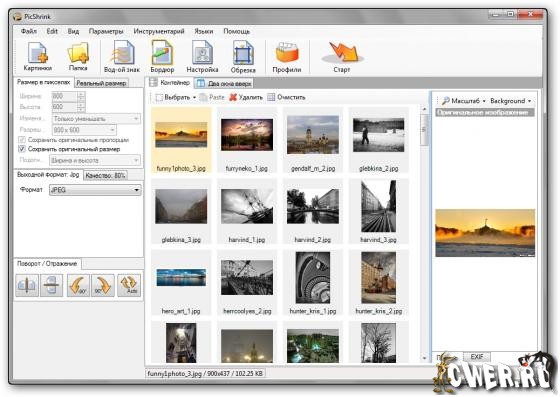Toggle Сохранить оригинальный размер checkbox

pos(22,149)
